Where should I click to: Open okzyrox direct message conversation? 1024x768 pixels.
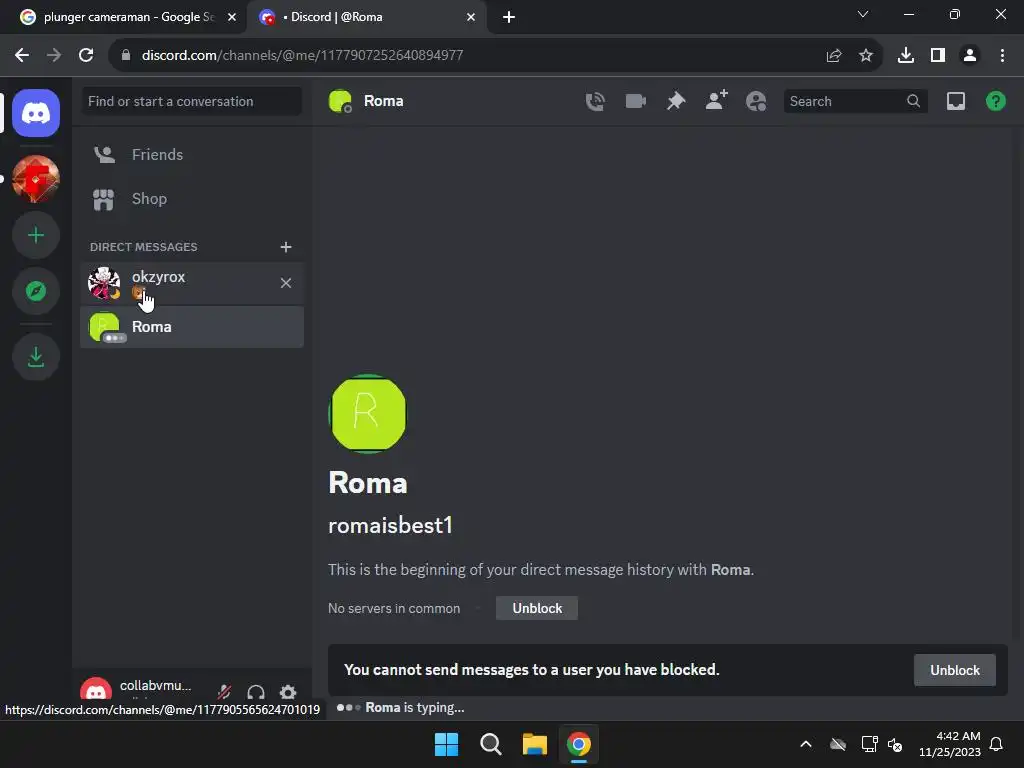point(192,283)
